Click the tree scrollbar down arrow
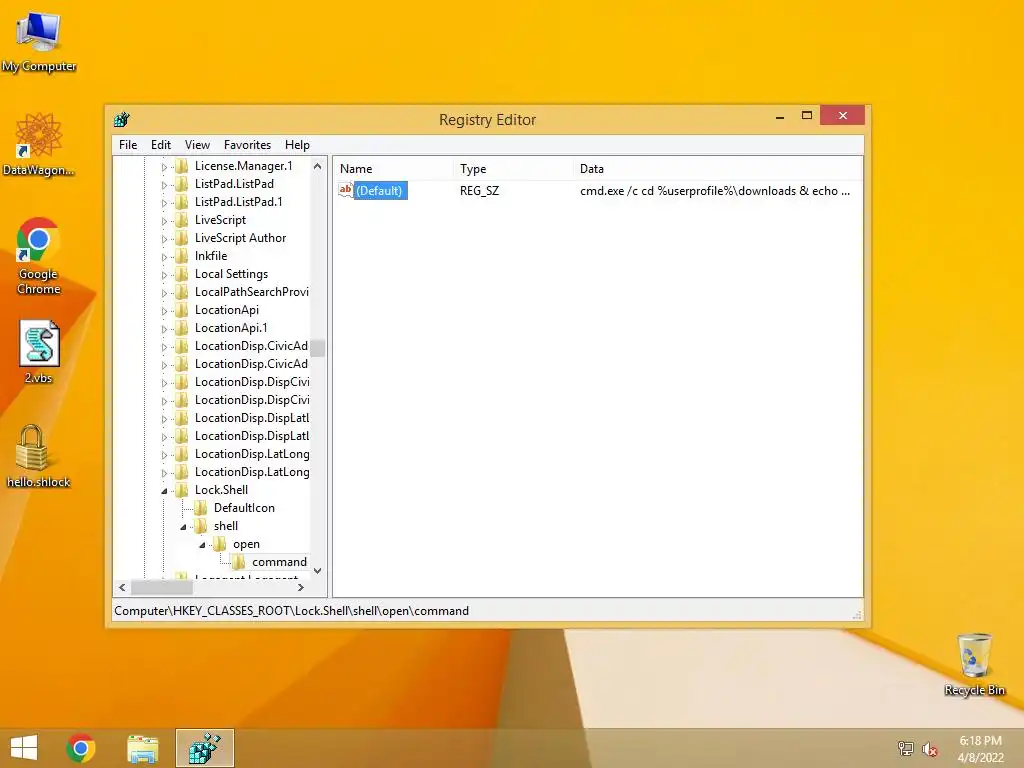This screenshot has height=768, width=1024. pyautogui.click(x=317, y=571)
